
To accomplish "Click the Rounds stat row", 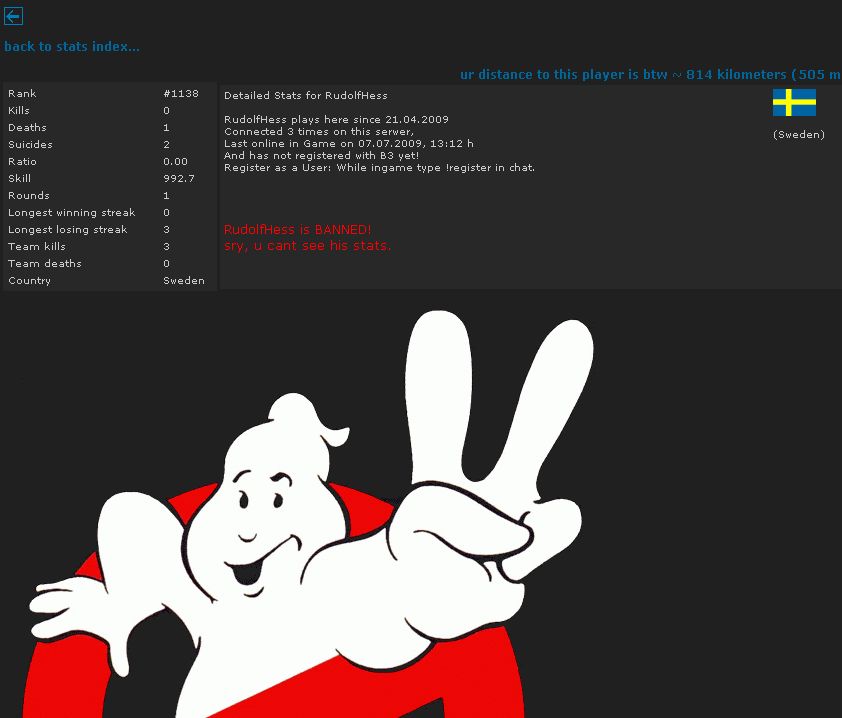I will tap(108, 195).
